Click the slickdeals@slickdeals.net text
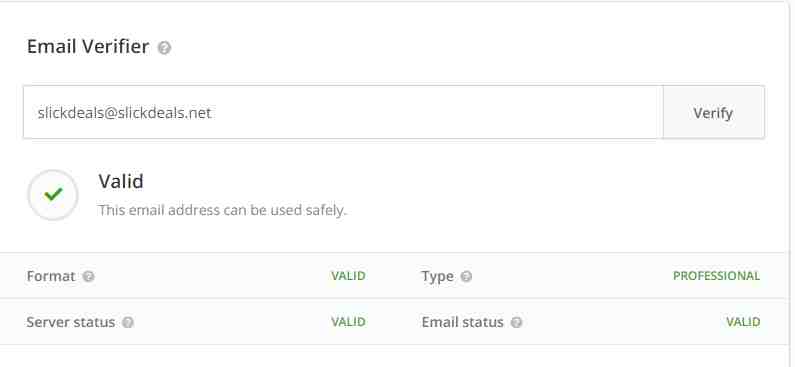Image resolution: width=795 pixels, height=367 pixels. [x=124, y=113]
